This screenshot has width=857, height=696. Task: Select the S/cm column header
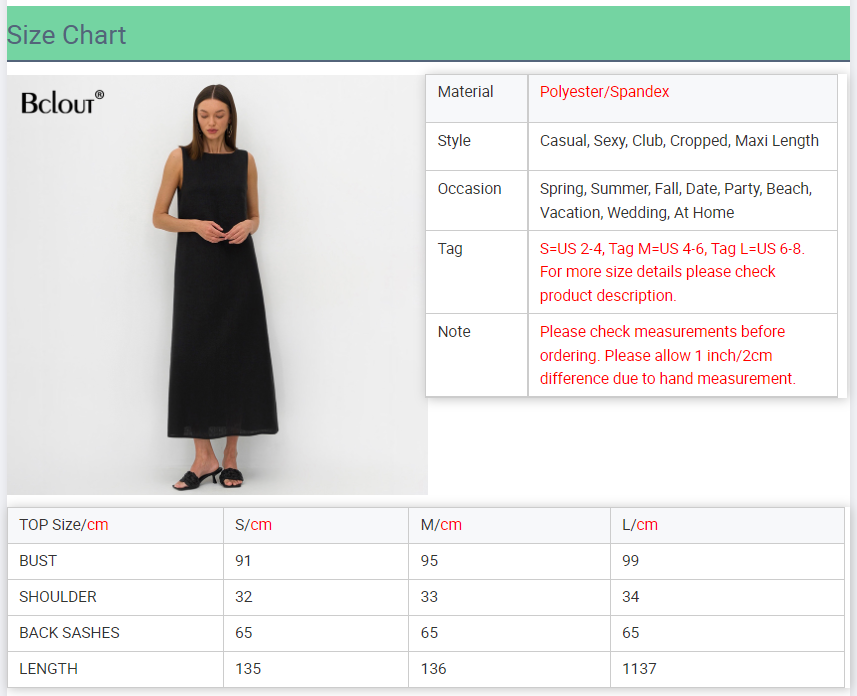(x=253, y=525)
